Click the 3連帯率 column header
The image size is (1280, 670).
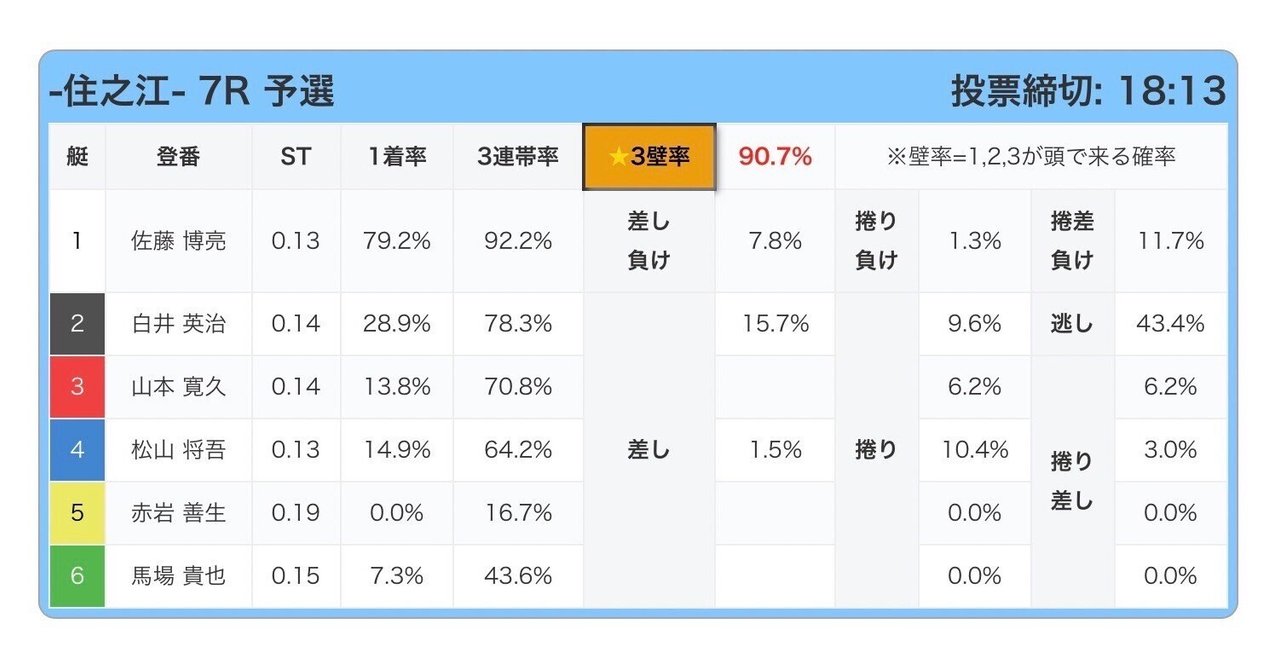(517, 157)
